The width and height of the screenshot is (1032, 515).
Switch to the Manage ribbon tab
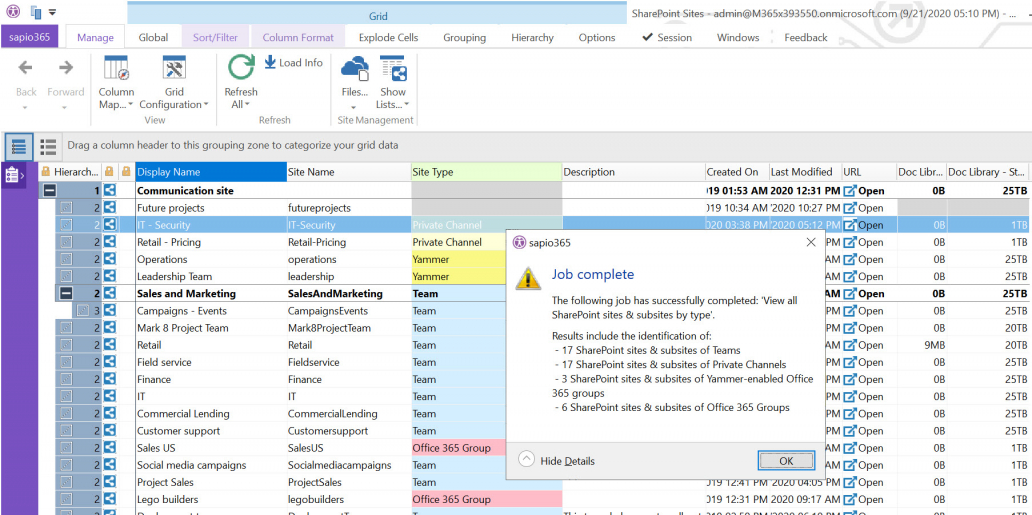click(95, 38)
